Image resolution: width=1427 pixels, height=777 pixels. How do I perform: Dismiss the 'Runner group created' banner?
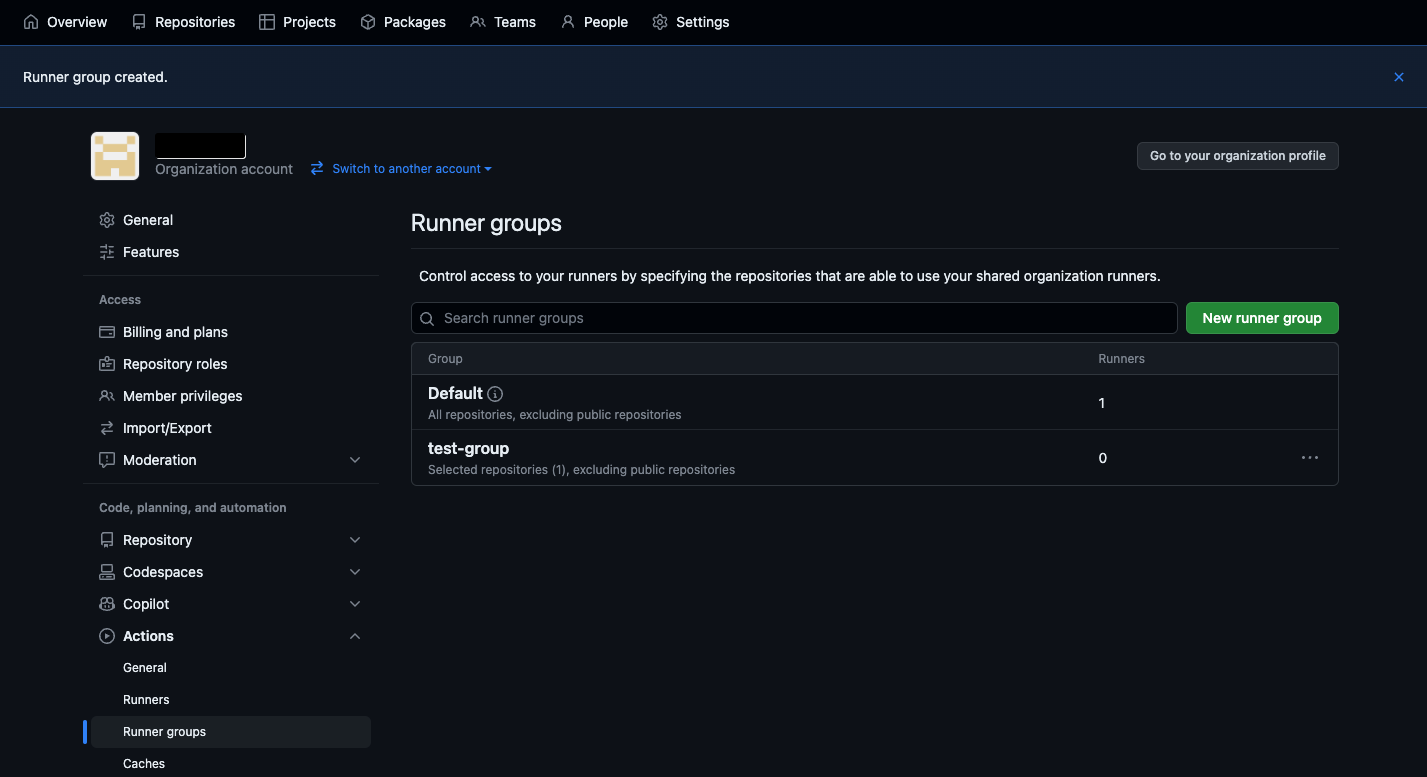point(1398,76)
